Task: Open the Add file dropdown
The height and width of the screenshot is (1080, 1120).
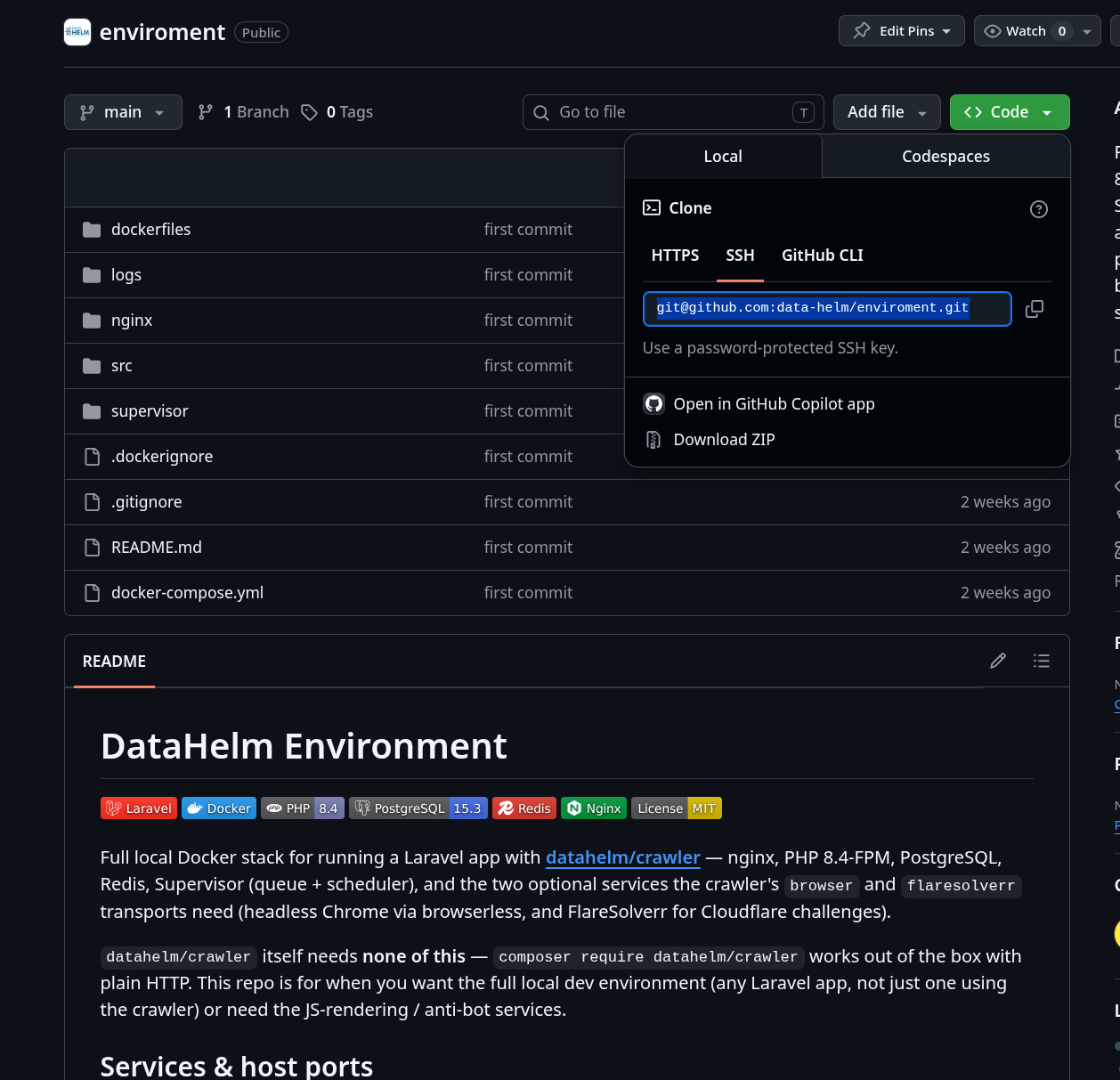Action: pos(887,112)
